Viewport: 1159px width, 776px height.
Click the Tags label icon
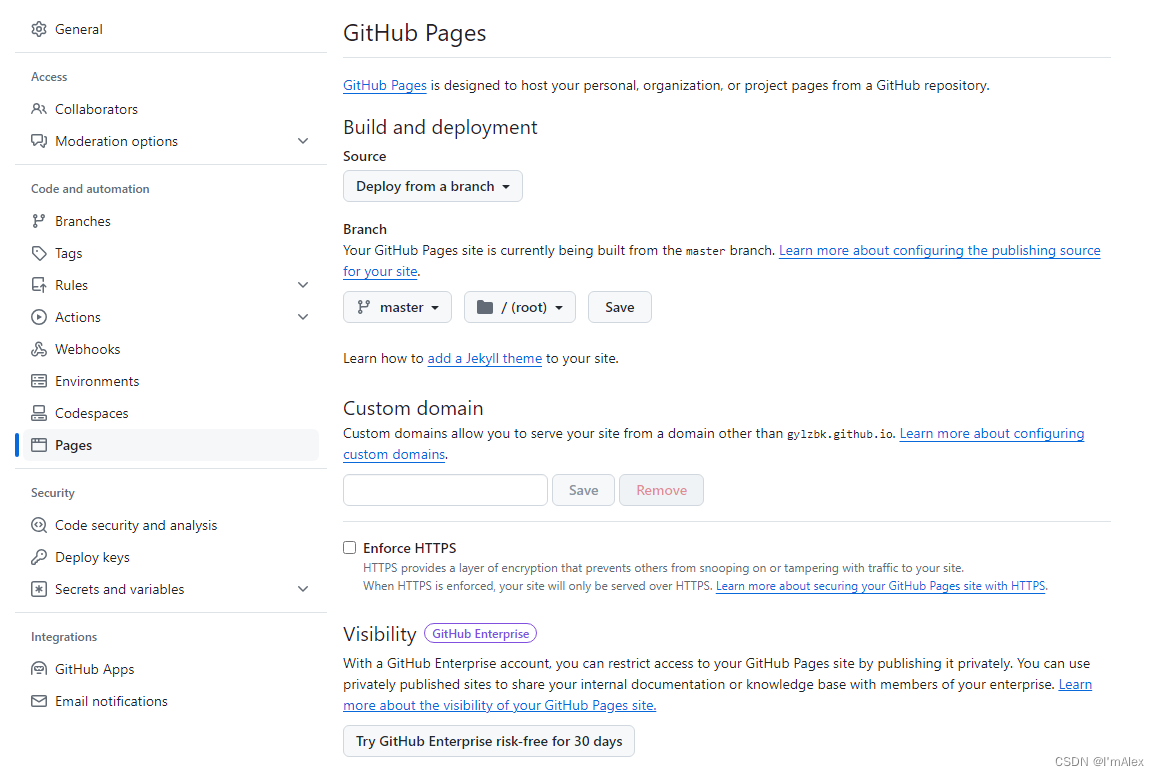pos(39,253)
